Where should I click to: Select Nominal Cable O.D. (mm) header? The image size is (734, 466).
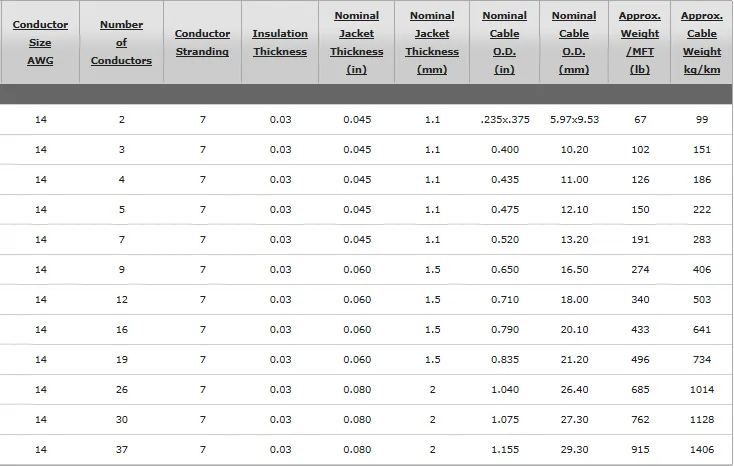(x=574, y=43)
